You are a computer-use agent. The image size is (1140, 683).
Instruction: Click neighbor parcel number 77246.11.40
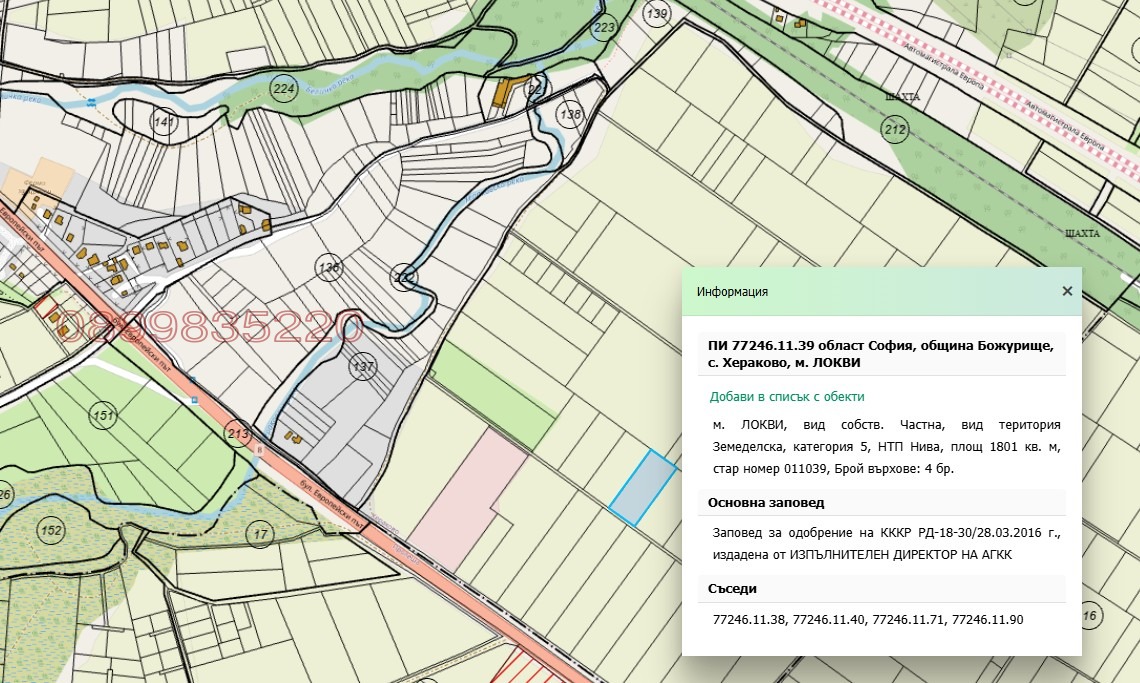829,620
